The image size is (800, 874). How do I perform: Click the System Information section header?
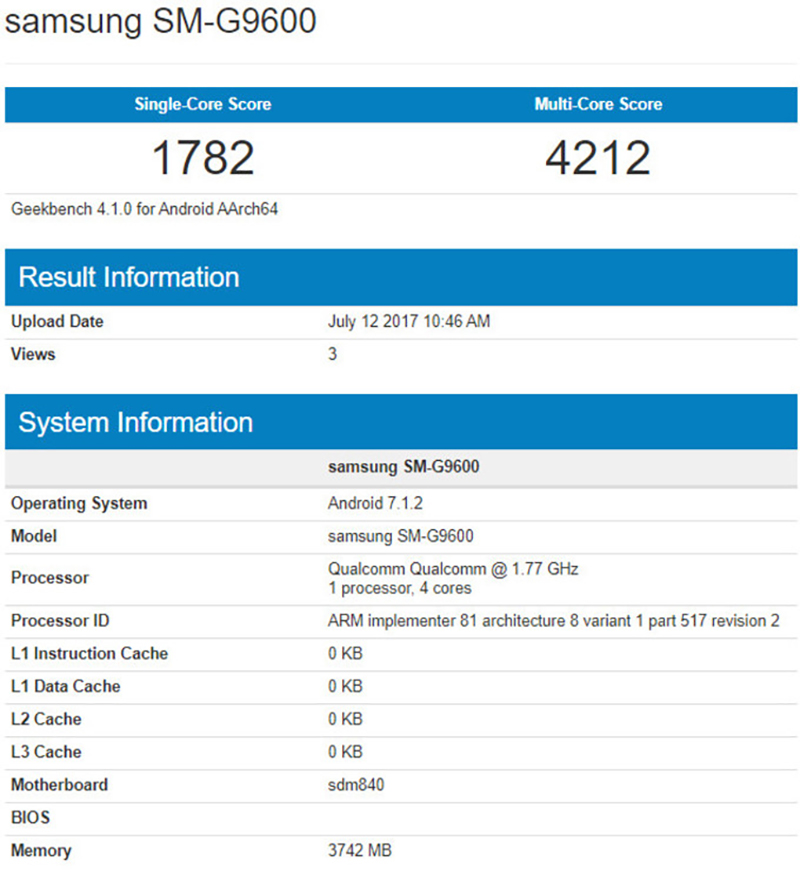pos(136,422)
